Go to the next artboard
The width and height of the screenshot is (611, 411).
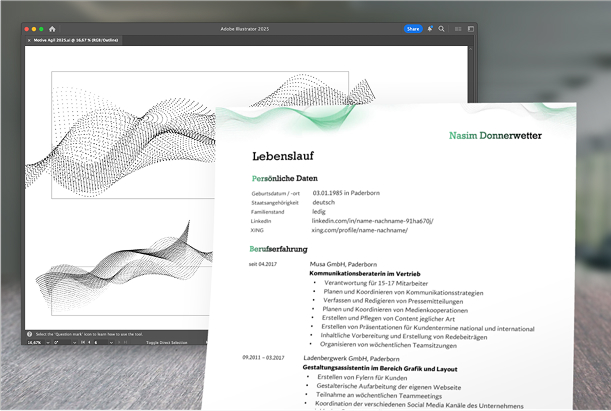click(x=119, y=342)
